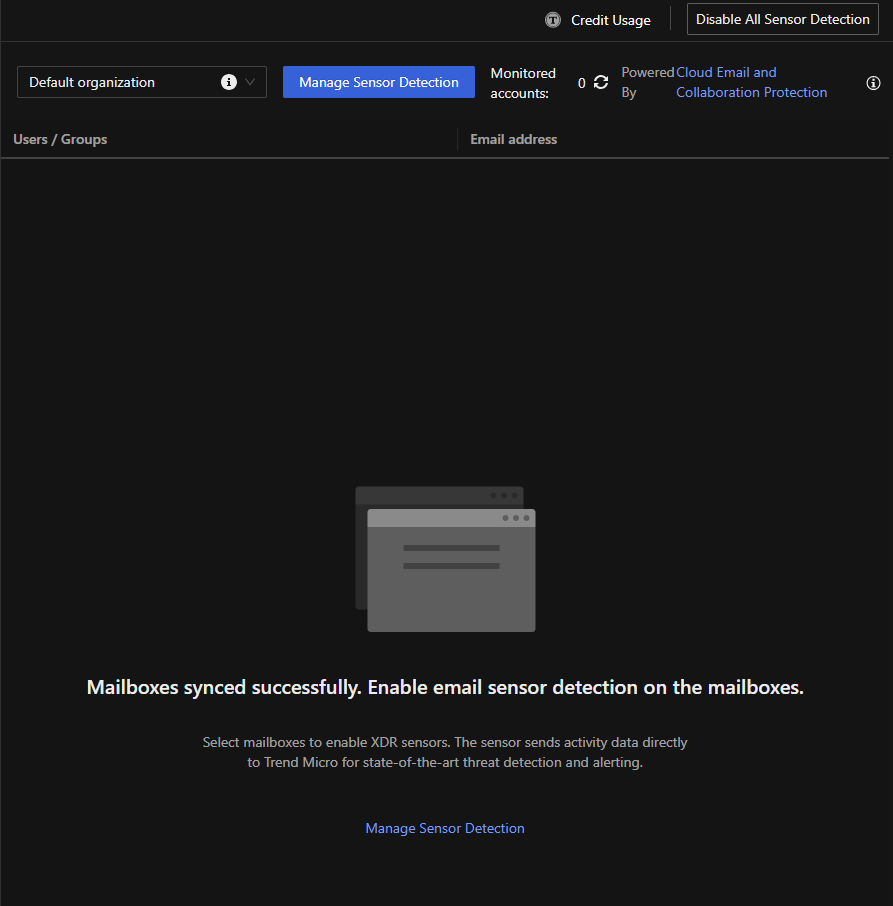This screenshot has width=893, height=906.
Task: Click info icon inside organization dropdown
Action: tap(229, 82)
